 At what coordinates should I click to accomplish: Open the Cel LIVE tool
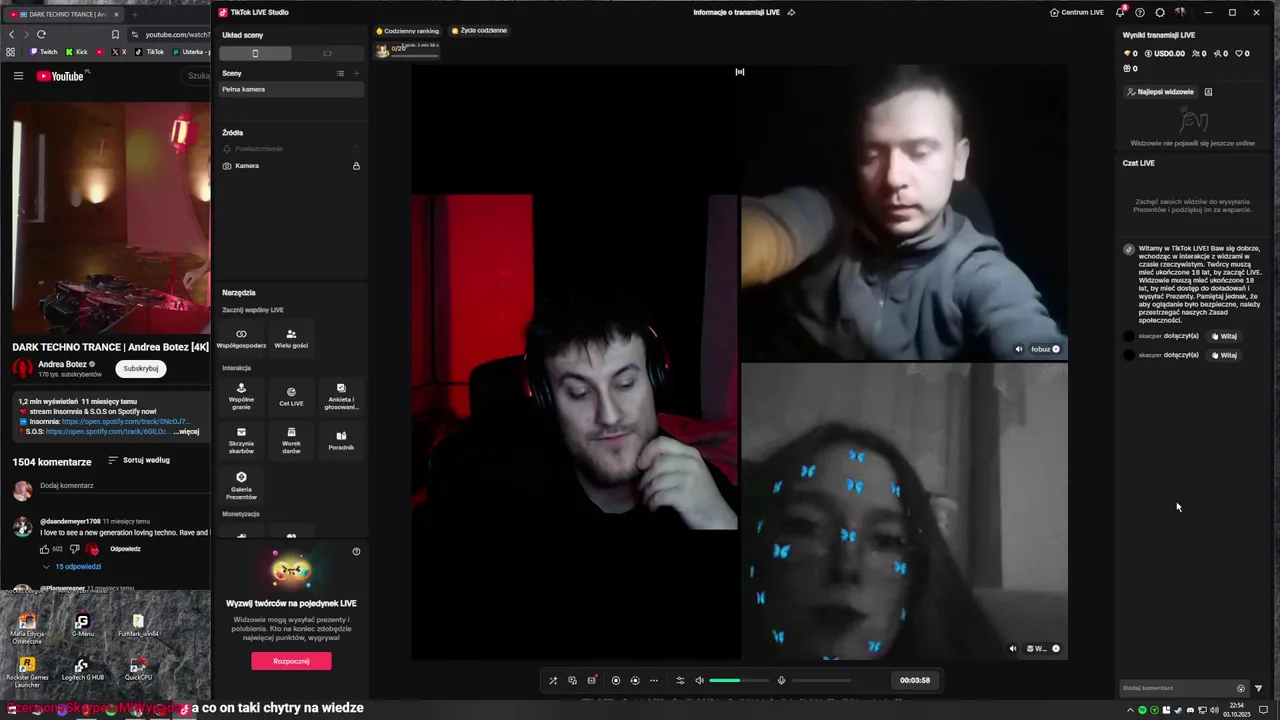point(291,396)
